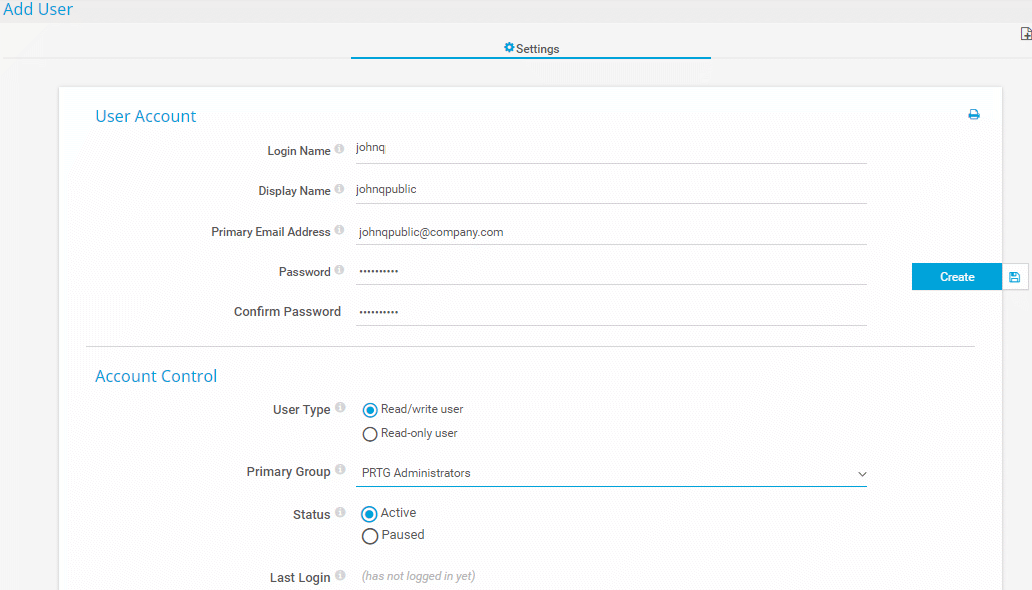Show help info for Primary Email Address
Image resolution: width=1032 pixels, height=590 pixels.
339,230
